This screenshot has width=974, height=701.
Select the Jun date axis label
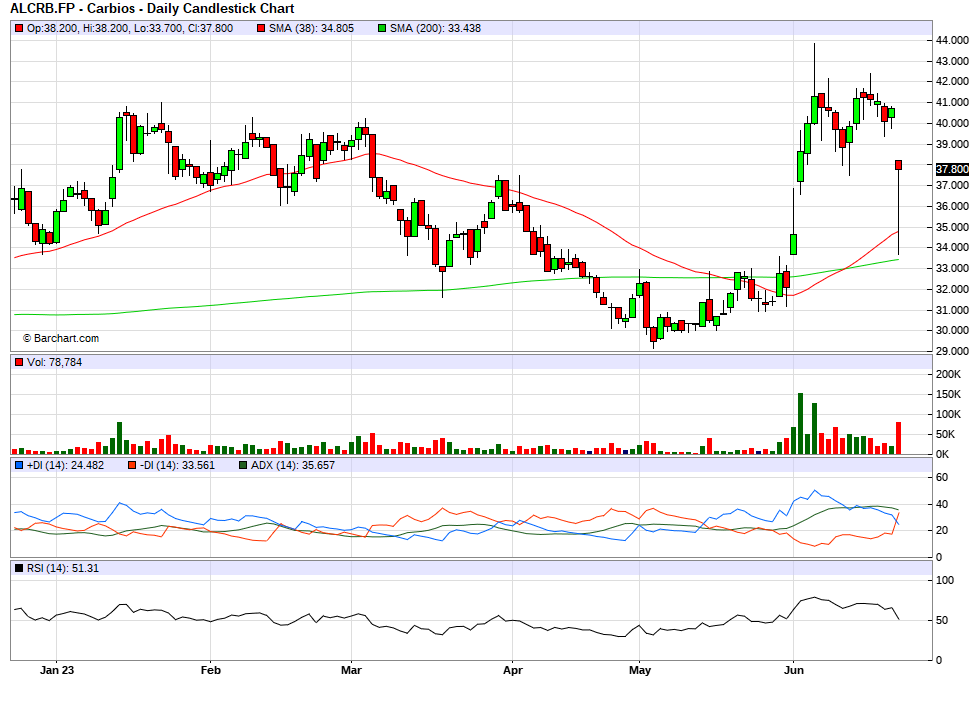[x=794, y=669]
